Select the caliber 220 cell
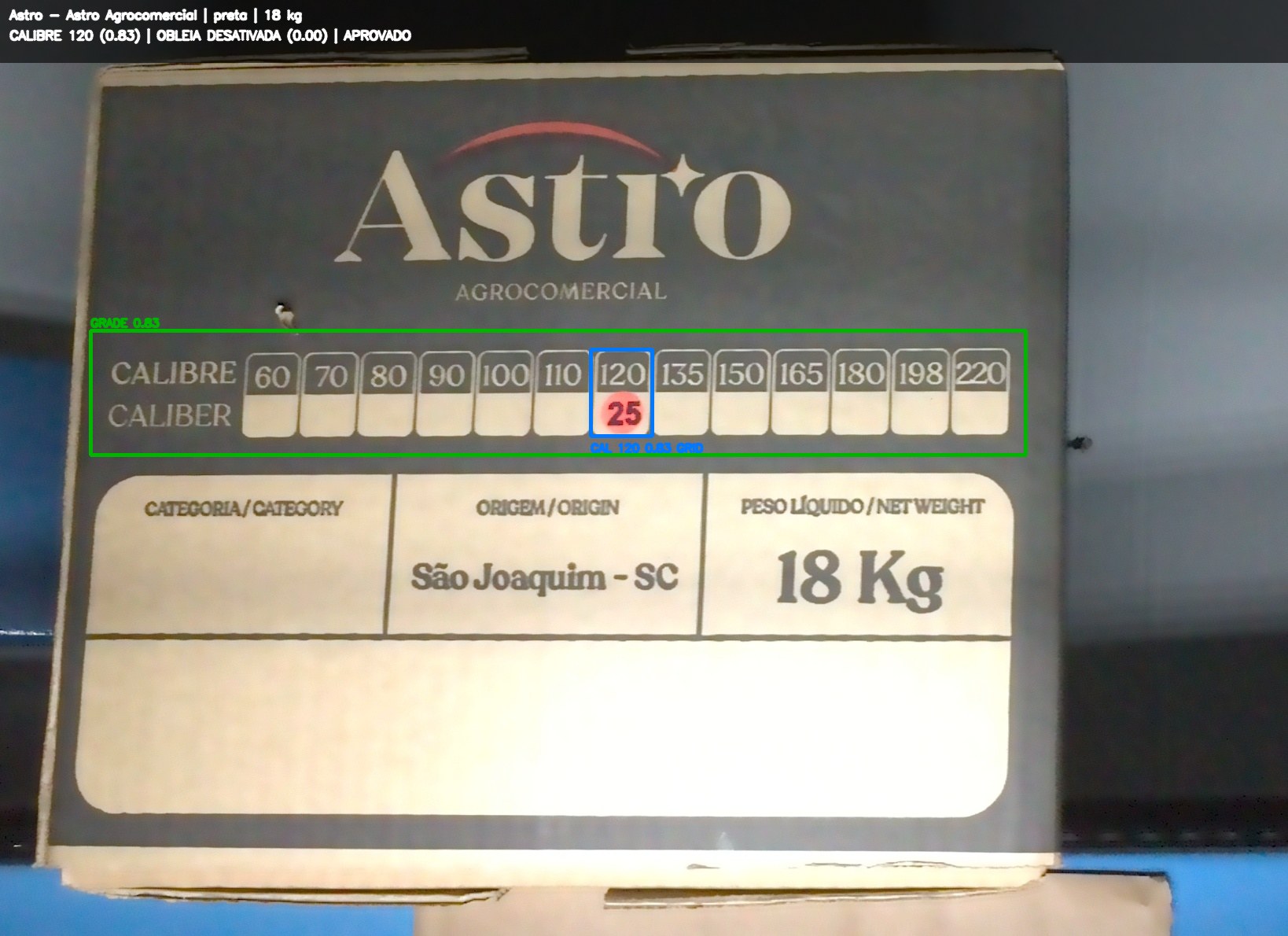The image size is (1288, 936). (980, 392)
